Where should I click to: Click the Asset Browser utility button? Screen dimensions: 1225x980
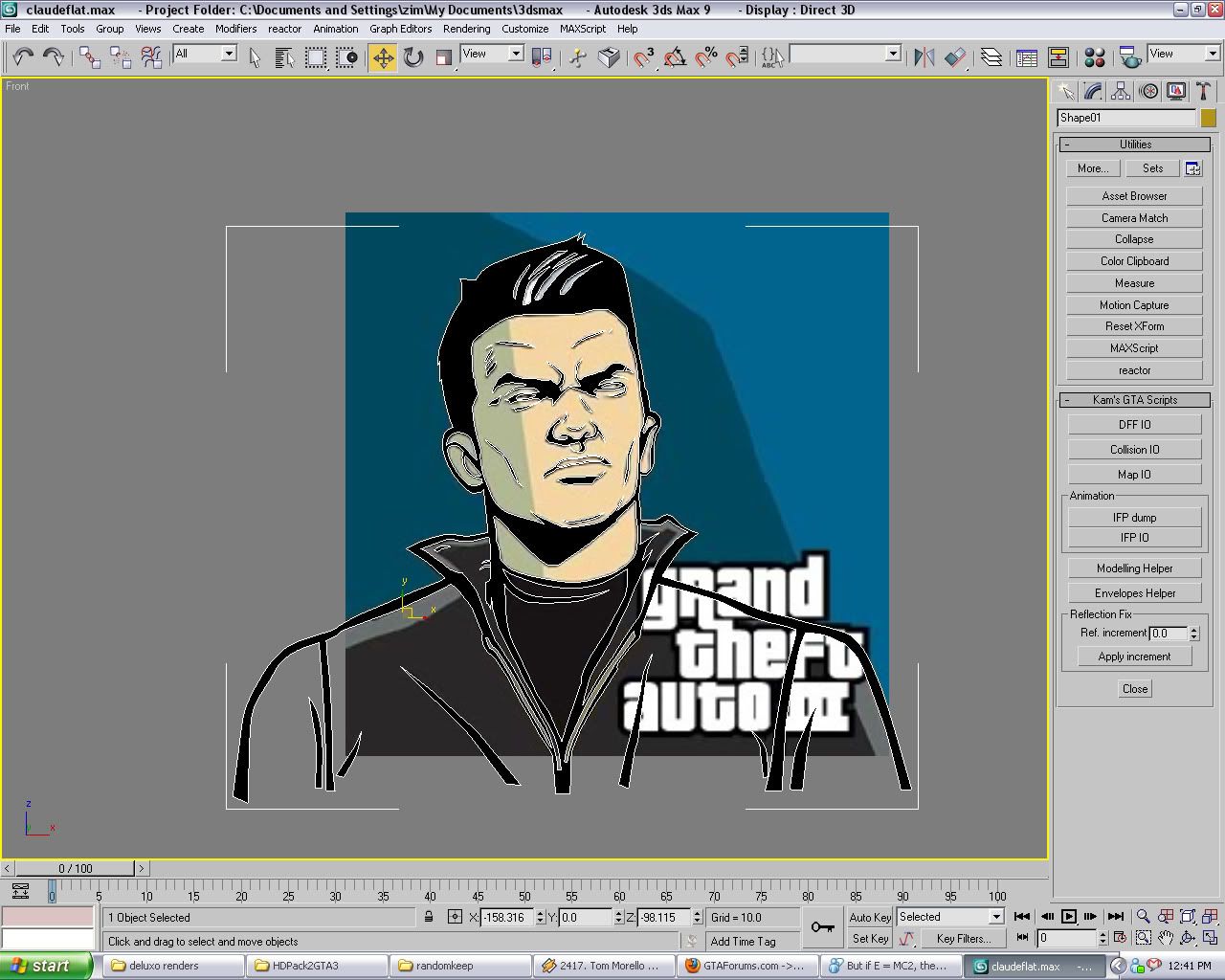[1135, 196]
